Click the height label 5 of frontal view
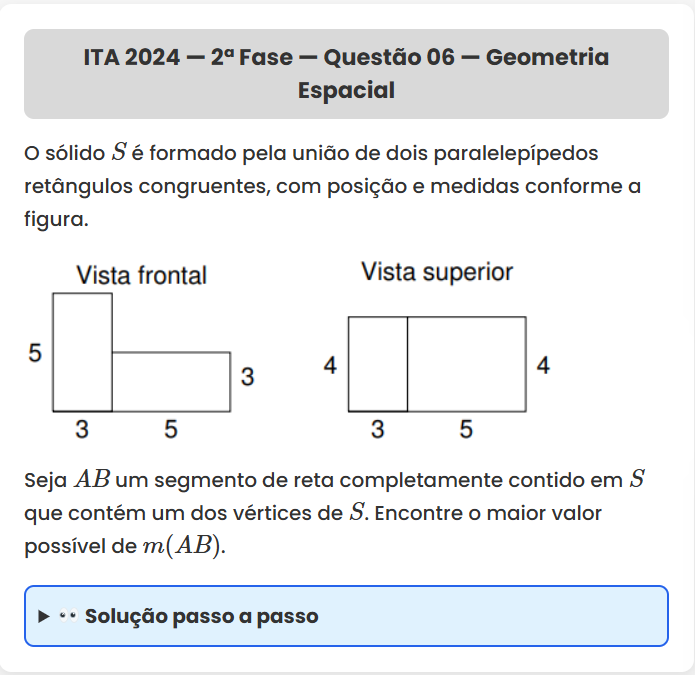 pos(34,353)
